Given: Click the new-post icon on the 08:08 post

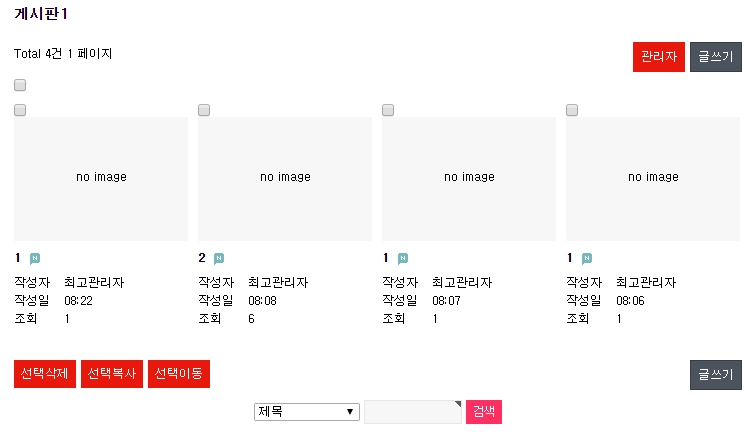Looking at the screenshot, I should click(x=219, y=259).
